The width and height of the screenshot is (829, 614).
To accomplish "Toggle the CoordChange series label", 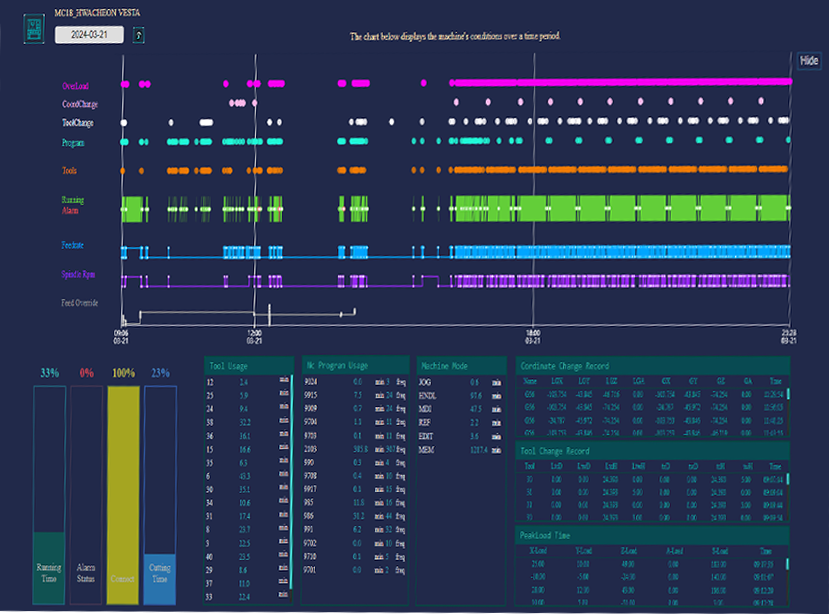I will click(80, 104).
